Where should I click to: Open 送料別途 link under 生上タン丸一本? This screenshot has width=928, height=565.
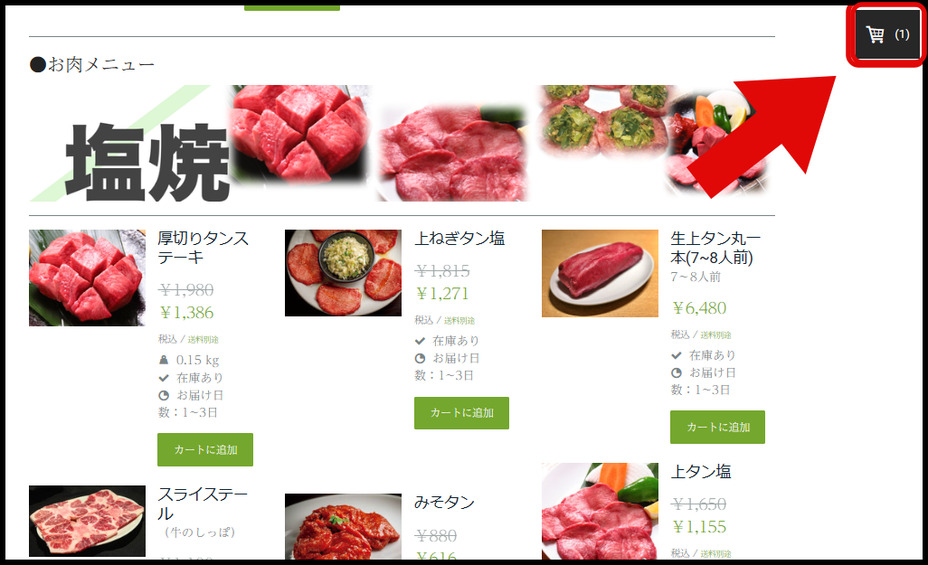(x=716, y=335)
